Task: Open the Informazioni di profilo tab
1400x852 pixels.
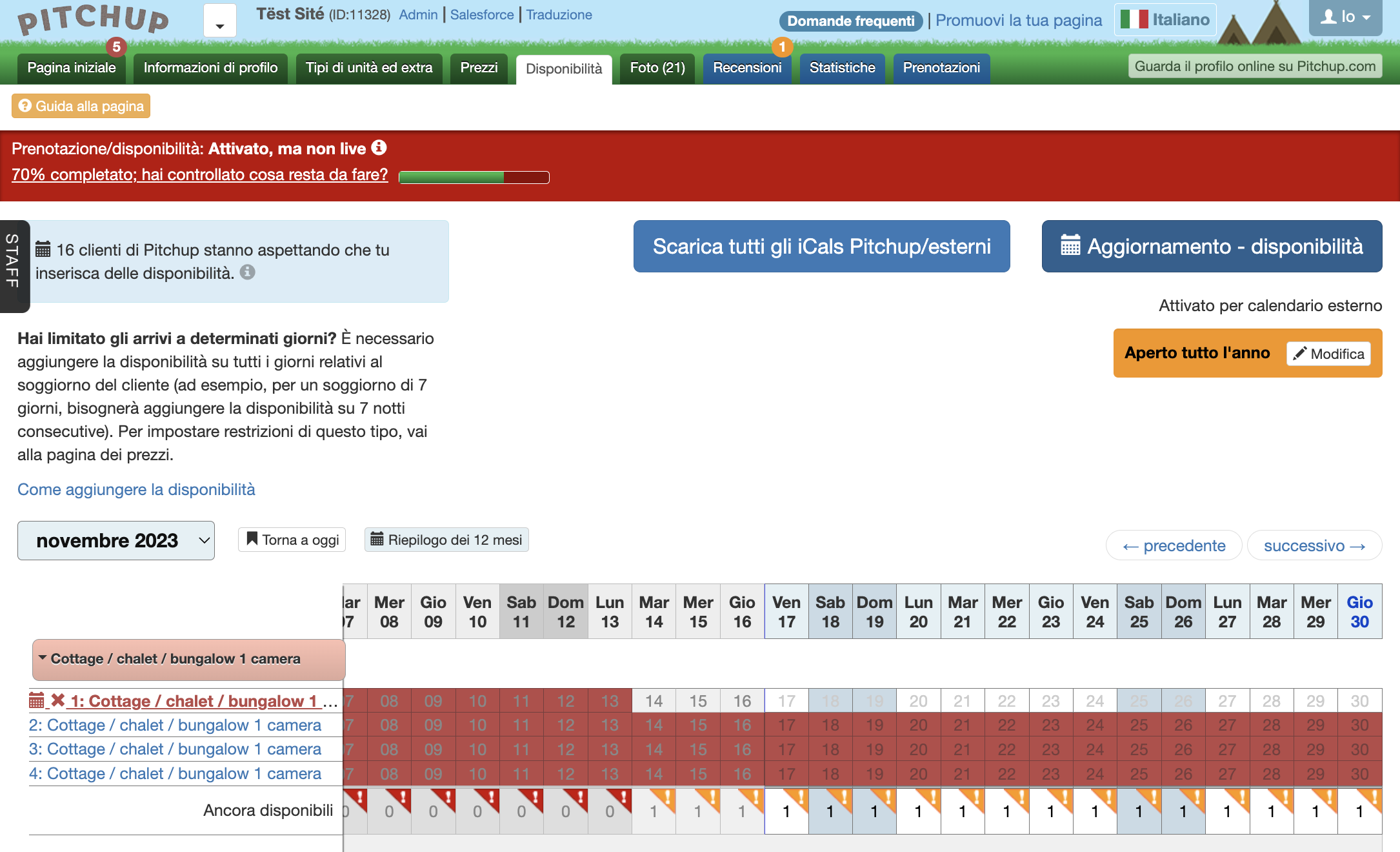Action: [210, 68]
